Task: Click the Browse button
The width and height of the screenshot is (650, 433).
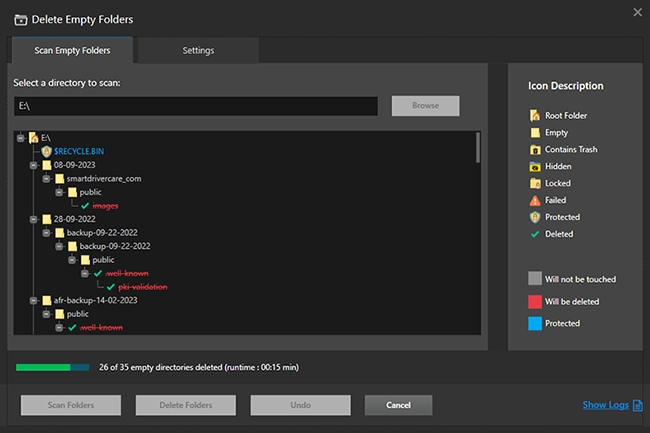Action: pyautogui.click(x=425, y=106)
